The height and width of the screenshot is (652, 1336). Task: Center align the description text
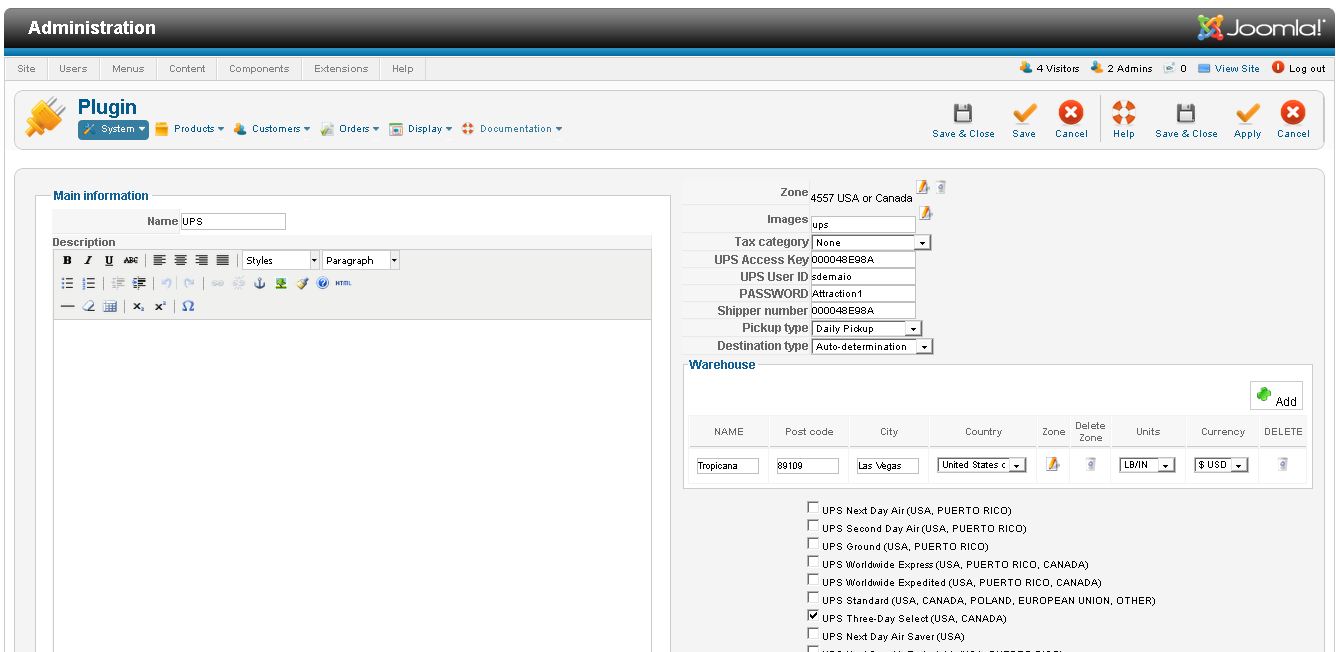pos(180,260)
